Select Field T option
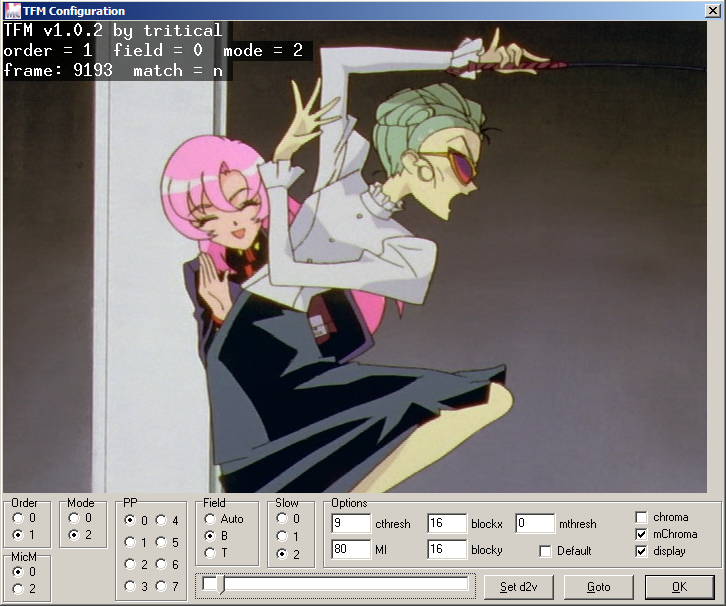The width and height of the screenshot is (726, 606). tap(210, 553)
